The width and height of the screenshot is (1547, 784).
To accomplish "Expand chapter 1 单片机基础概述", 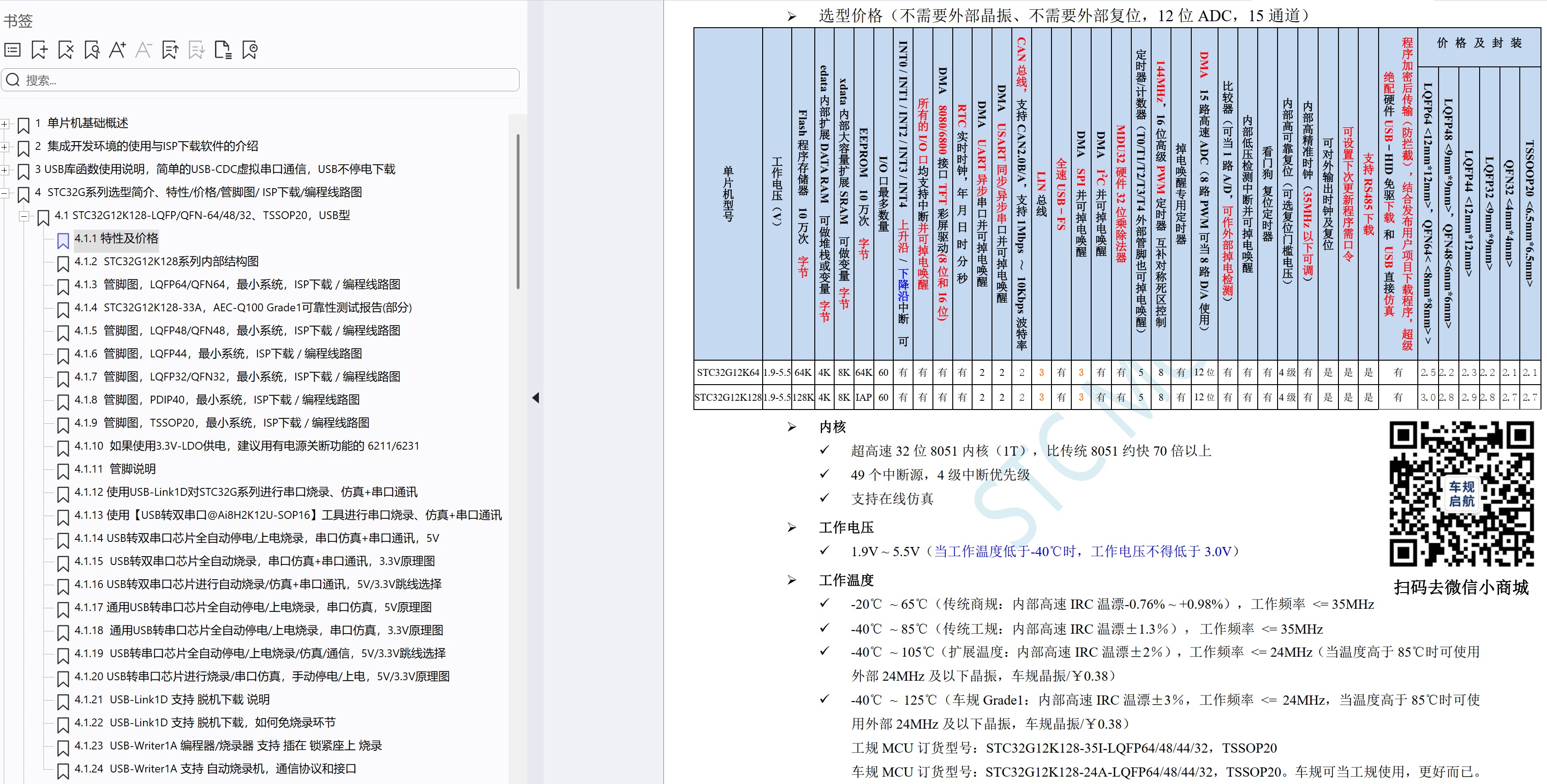I will click(x=6, y=124).
